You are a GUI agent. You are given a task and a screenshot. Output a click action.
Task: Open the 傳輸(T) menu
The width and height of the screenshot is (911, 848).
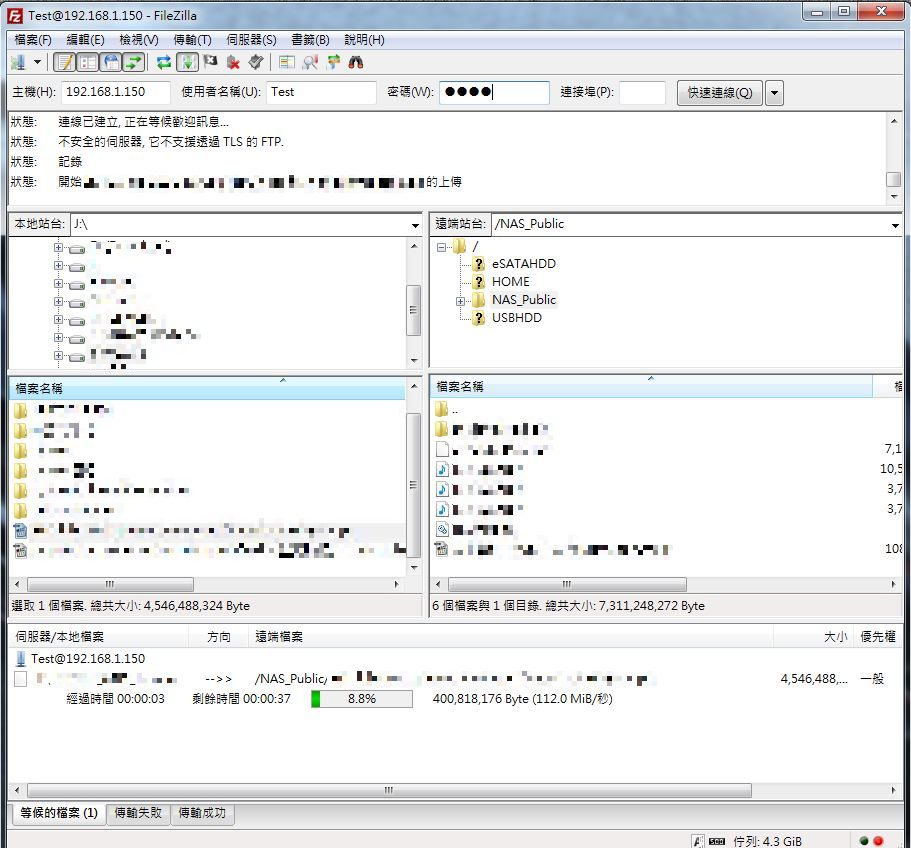tap(192, 39)
